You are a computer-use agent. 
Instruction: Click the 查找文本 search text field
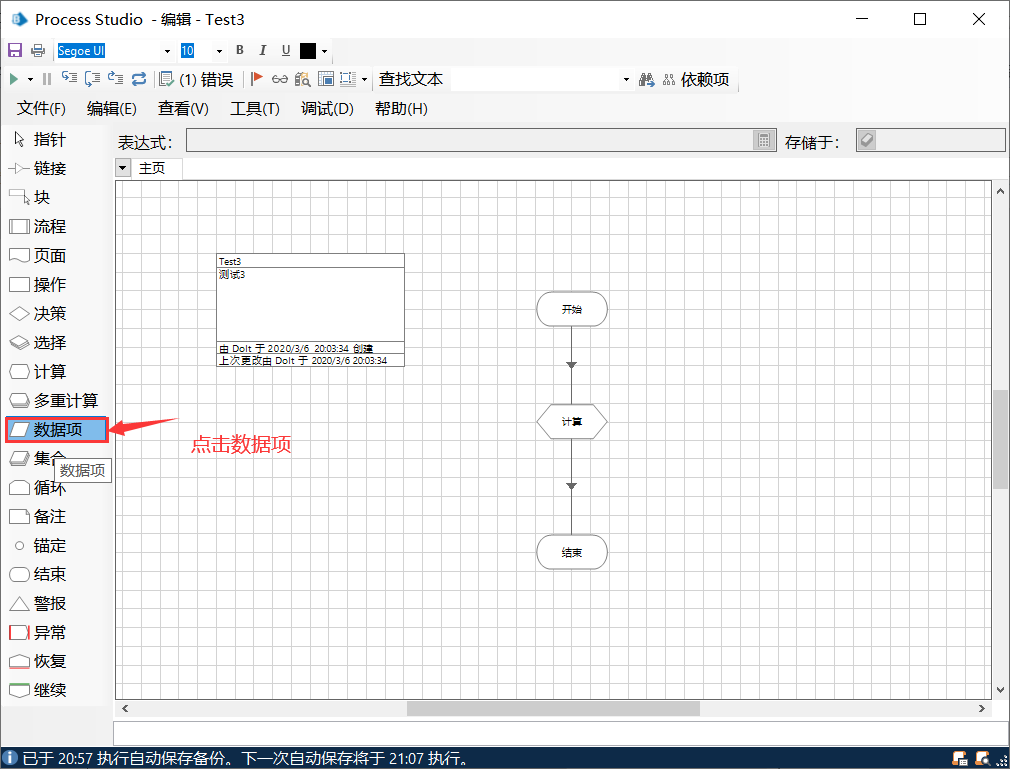point(535,80)
